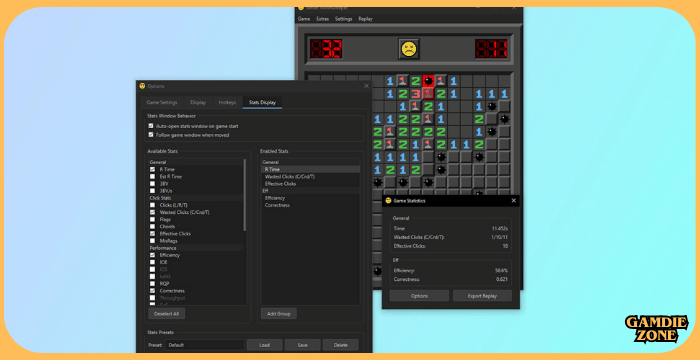This screenshot has height=360, width=700.
Task: Switch to the Game Settings tab
Action: click(162, 102)
